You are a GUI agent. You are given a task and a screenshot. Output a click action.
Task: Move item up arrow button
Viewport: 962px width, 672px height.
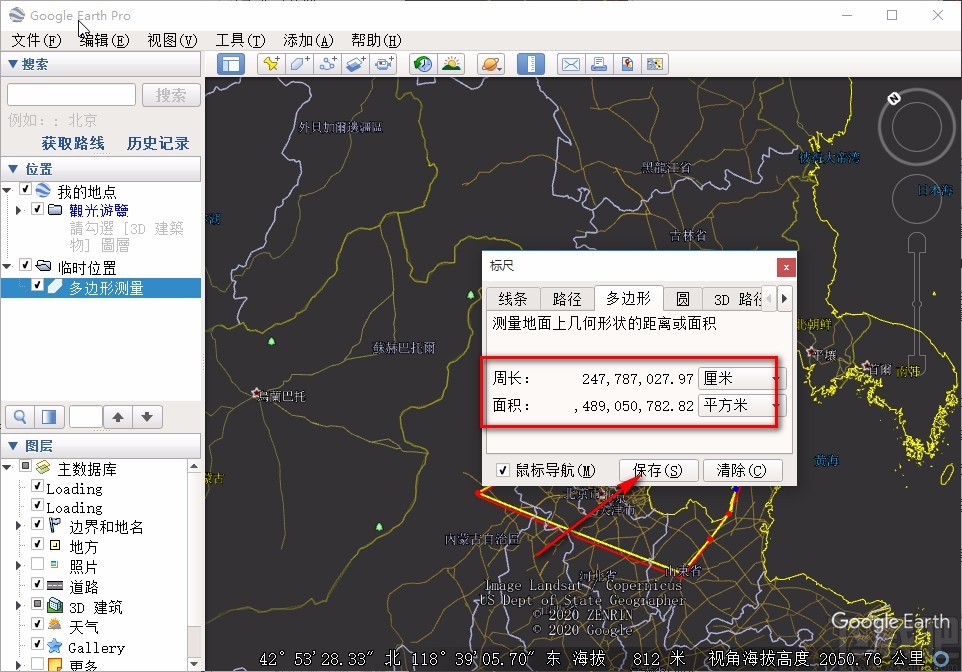coord(118,417)
